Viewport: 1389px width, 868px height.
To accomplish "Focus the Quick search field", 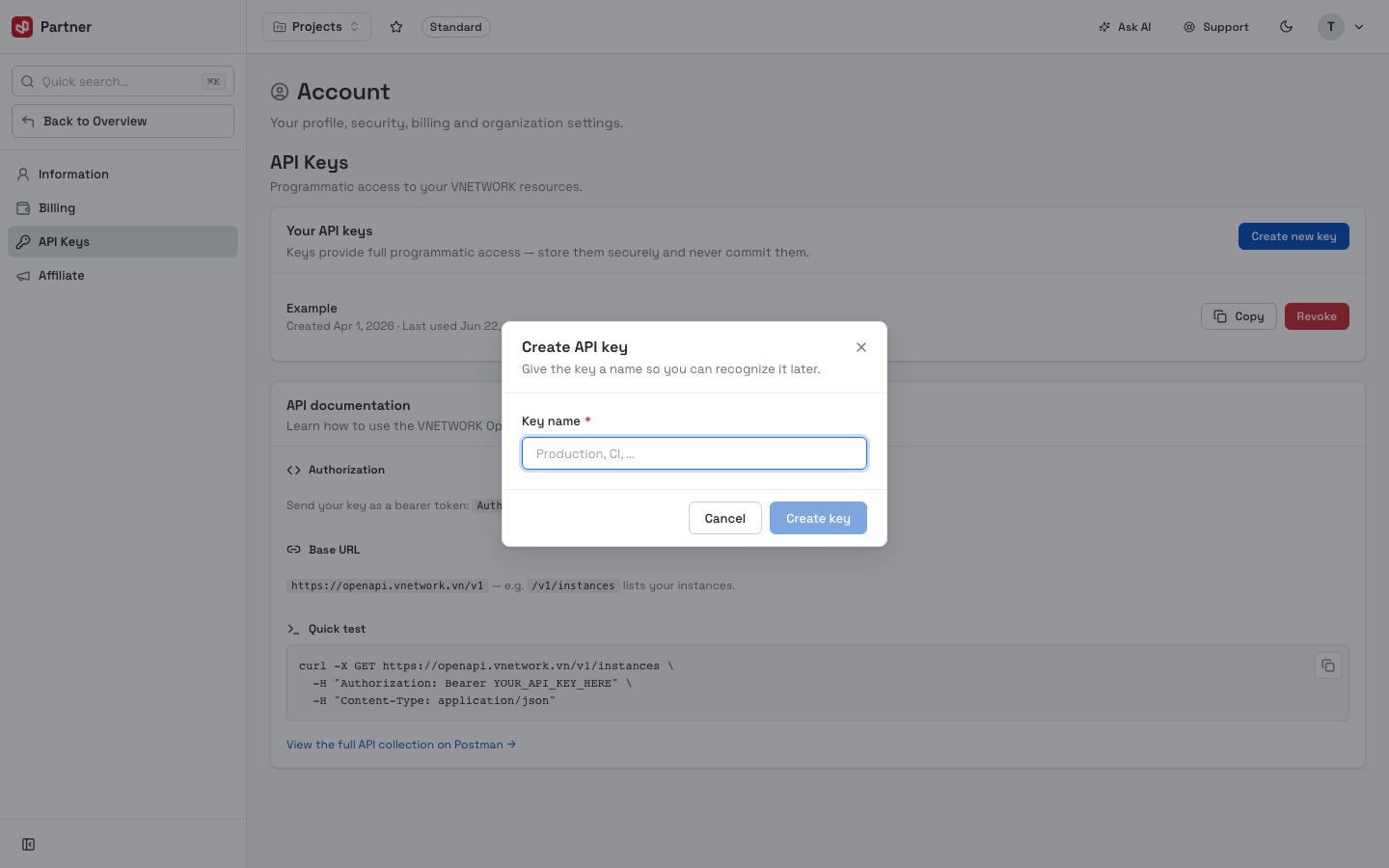I will coord(123,81).
